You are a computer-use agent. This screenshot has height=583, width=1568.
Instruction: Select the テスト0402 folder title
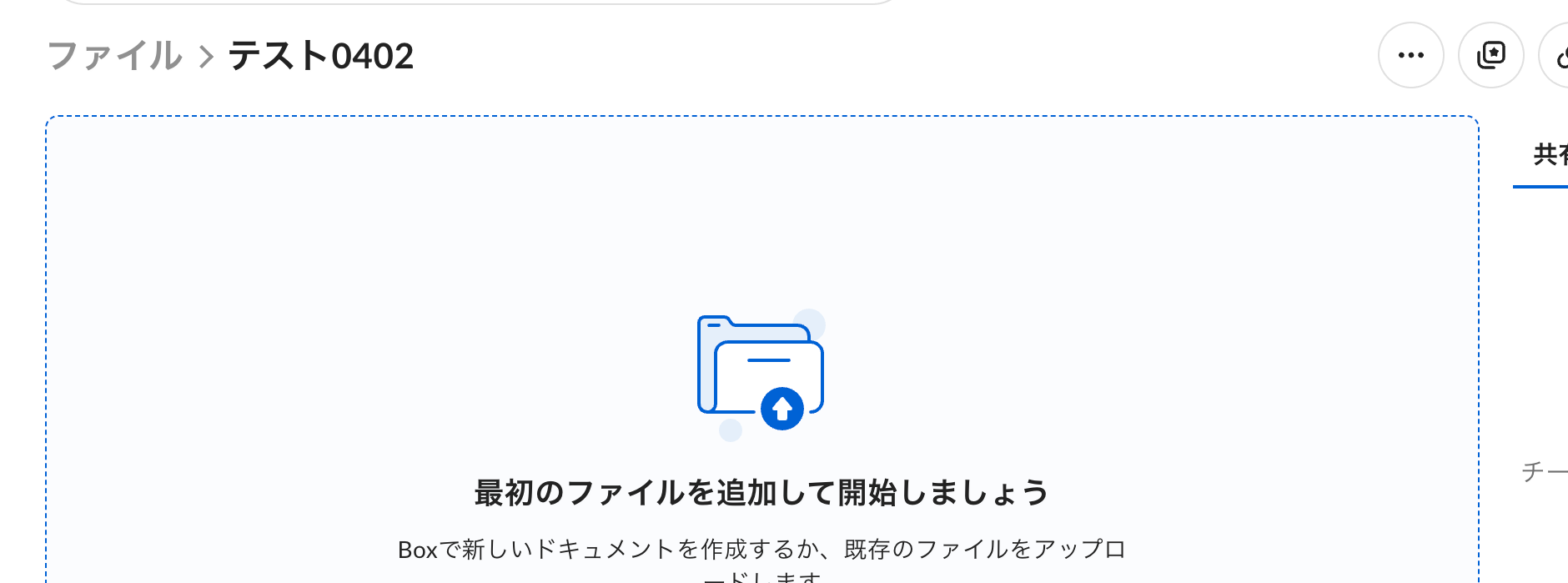[x=320, y=56]
